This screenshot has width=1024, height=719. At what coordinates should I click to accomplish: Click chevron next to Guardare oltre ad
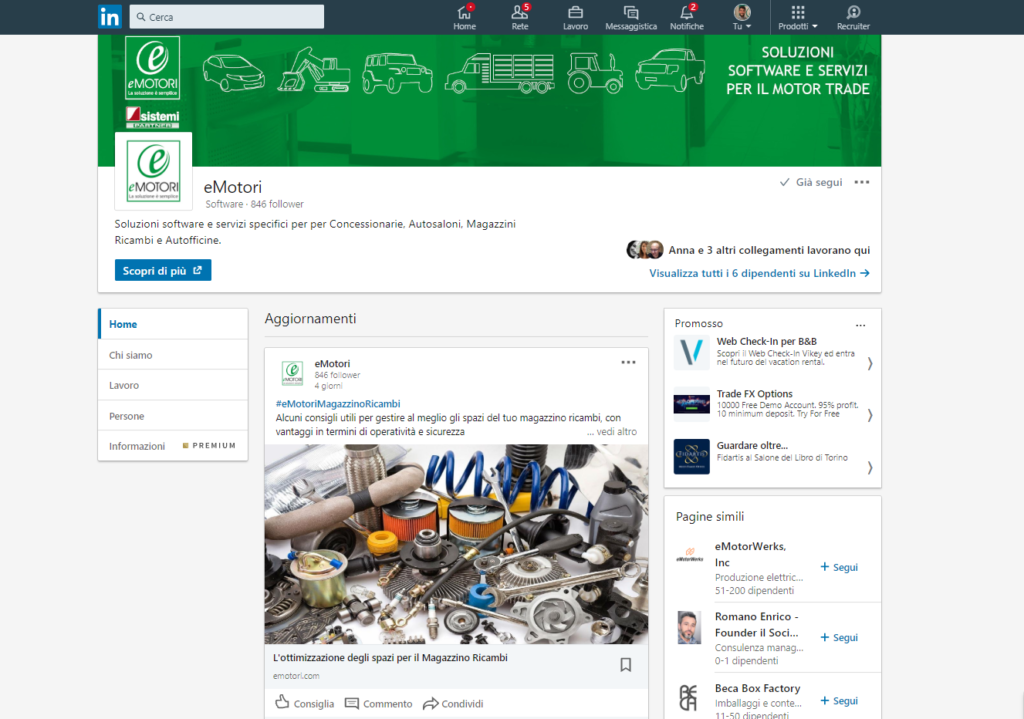coord(869,468)
